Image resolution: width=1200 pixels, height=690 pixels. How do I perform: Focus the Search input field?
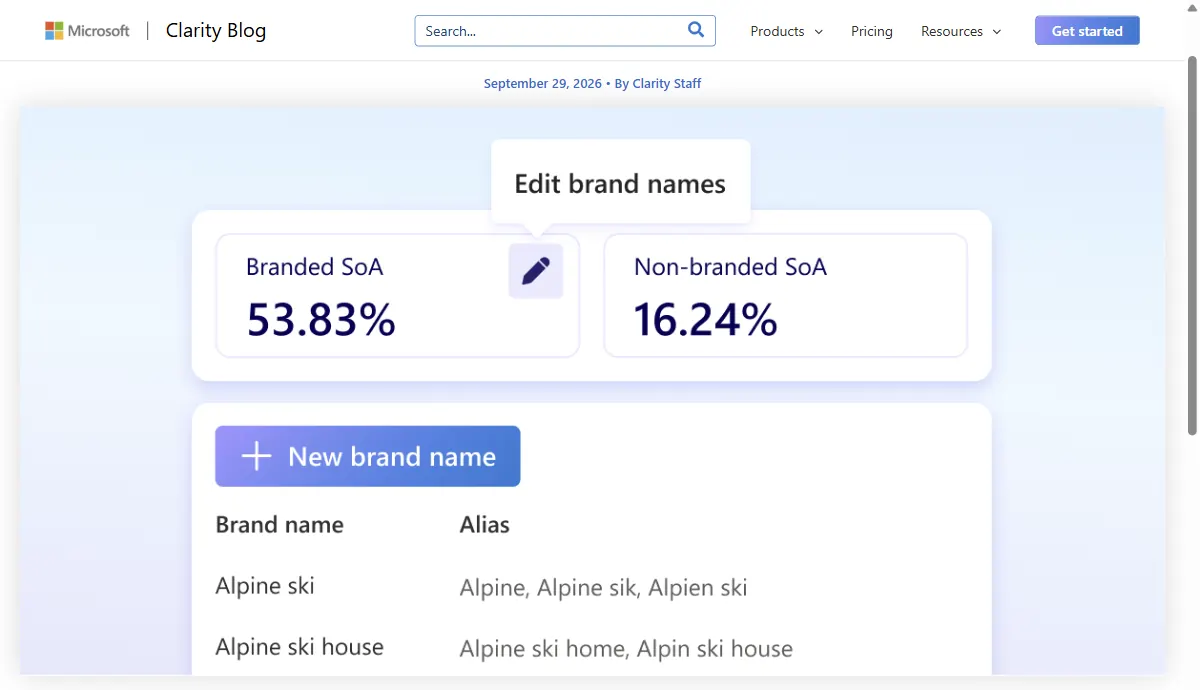pos(565,31)
